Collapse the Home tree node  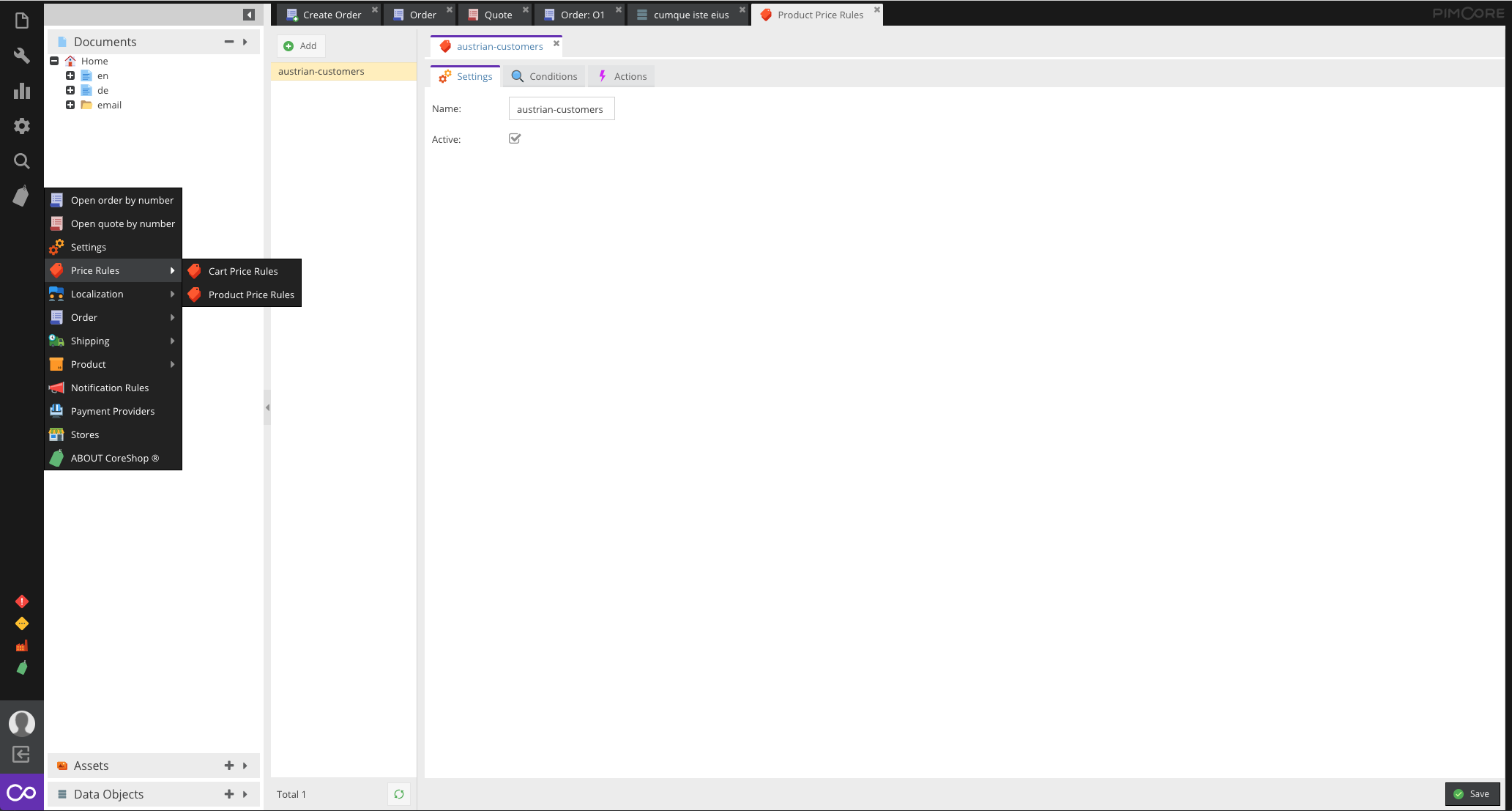(54, 61)
